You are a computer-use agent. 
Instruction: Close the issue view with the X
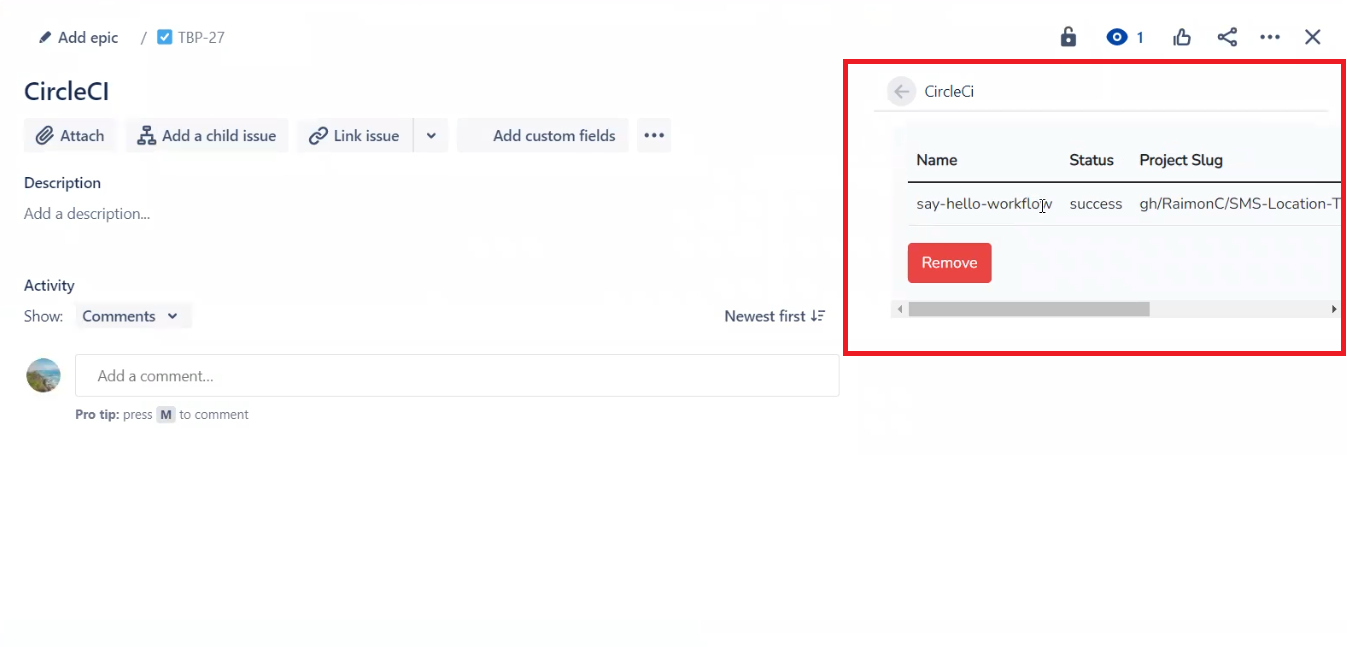1313,37
